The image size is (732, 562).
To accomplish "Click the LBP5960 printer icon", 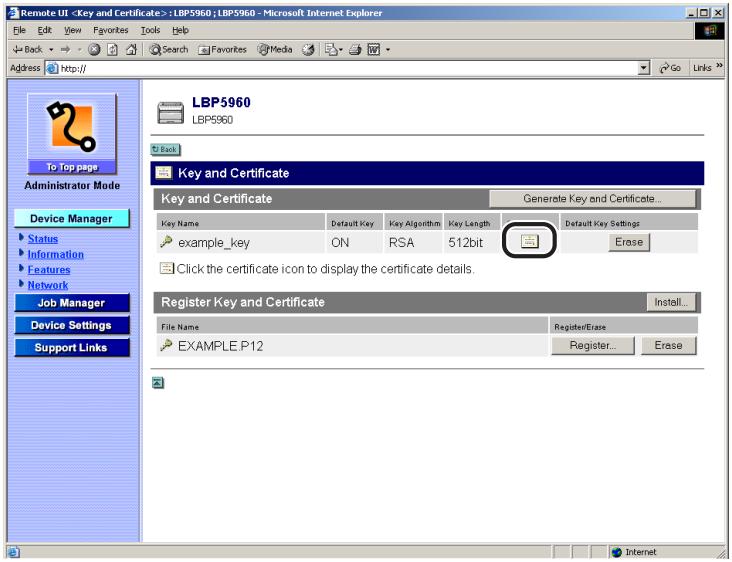I will (x=170, y=112).
